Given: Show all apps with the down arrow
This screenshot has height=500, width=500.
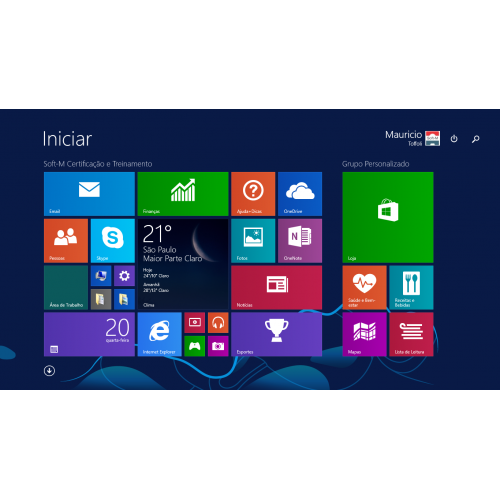Looking at the screenshot, I should point(49,371).
